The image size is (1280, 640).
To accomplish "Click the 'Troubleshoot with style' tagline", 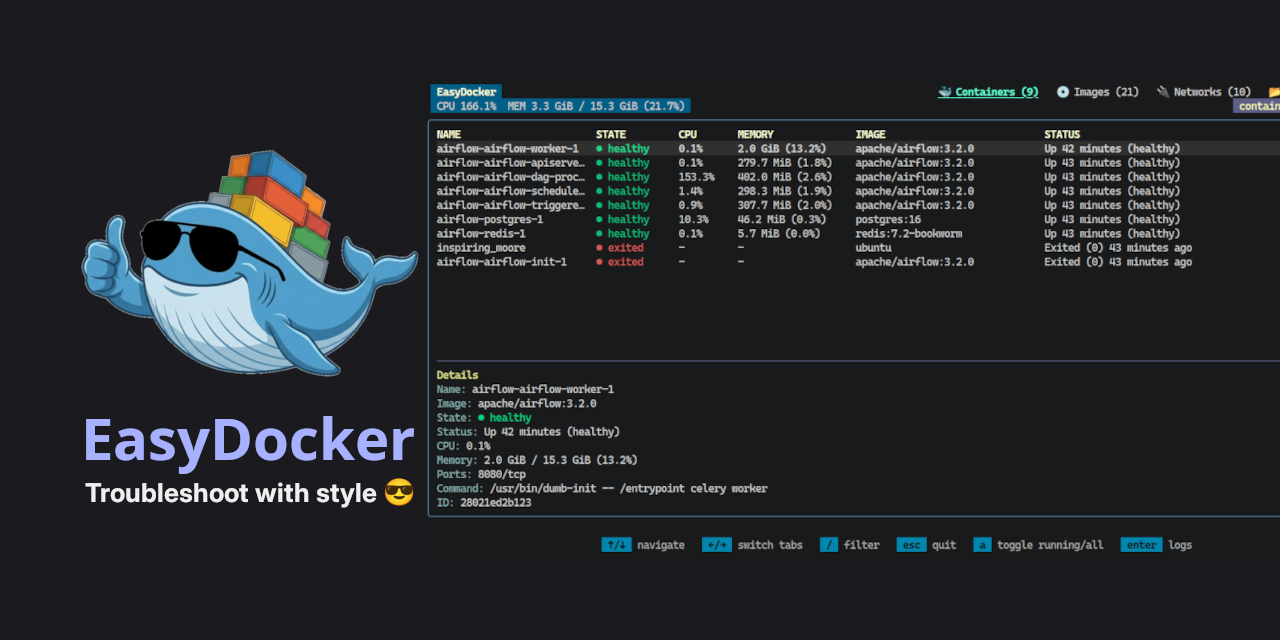I will 231,493.
